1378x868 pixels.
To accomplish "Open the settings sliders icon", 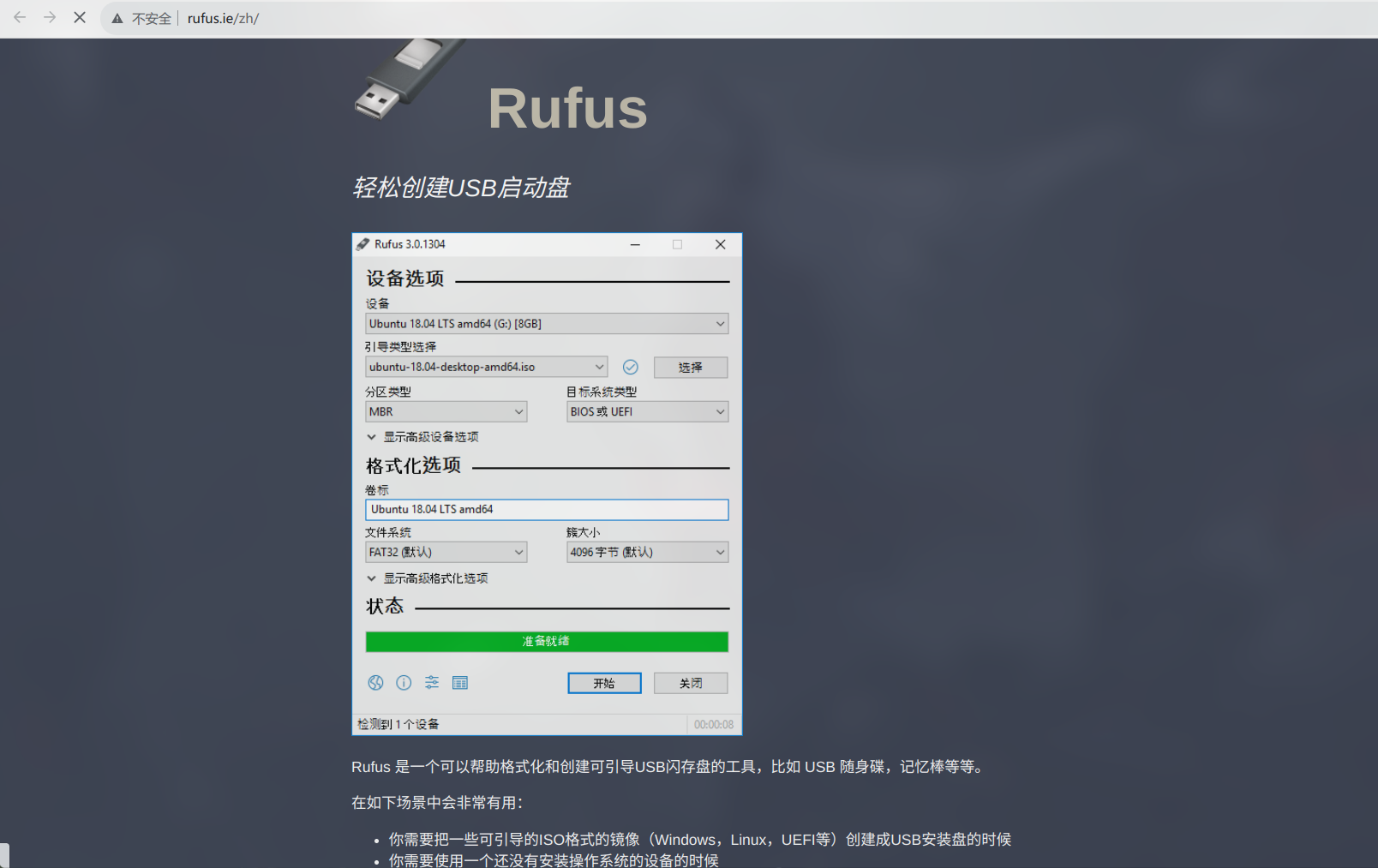I will pyautogui.click(x=432, y=682).
